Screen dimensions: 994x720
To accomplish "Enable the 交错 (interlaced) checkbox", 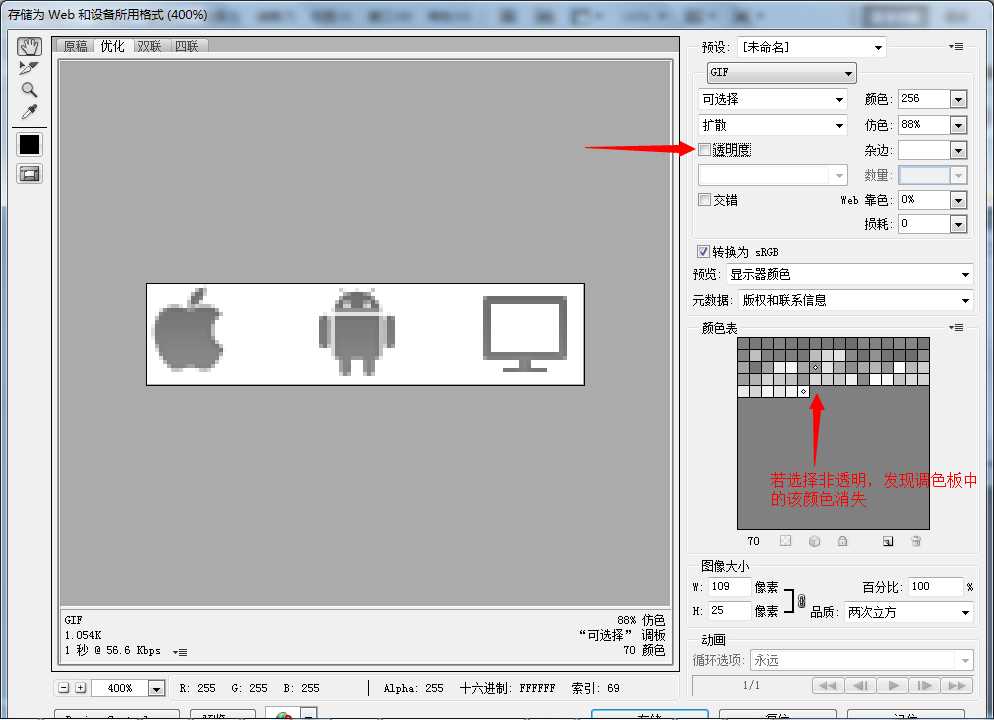I will pyautogui.click(x=704, y=200).
